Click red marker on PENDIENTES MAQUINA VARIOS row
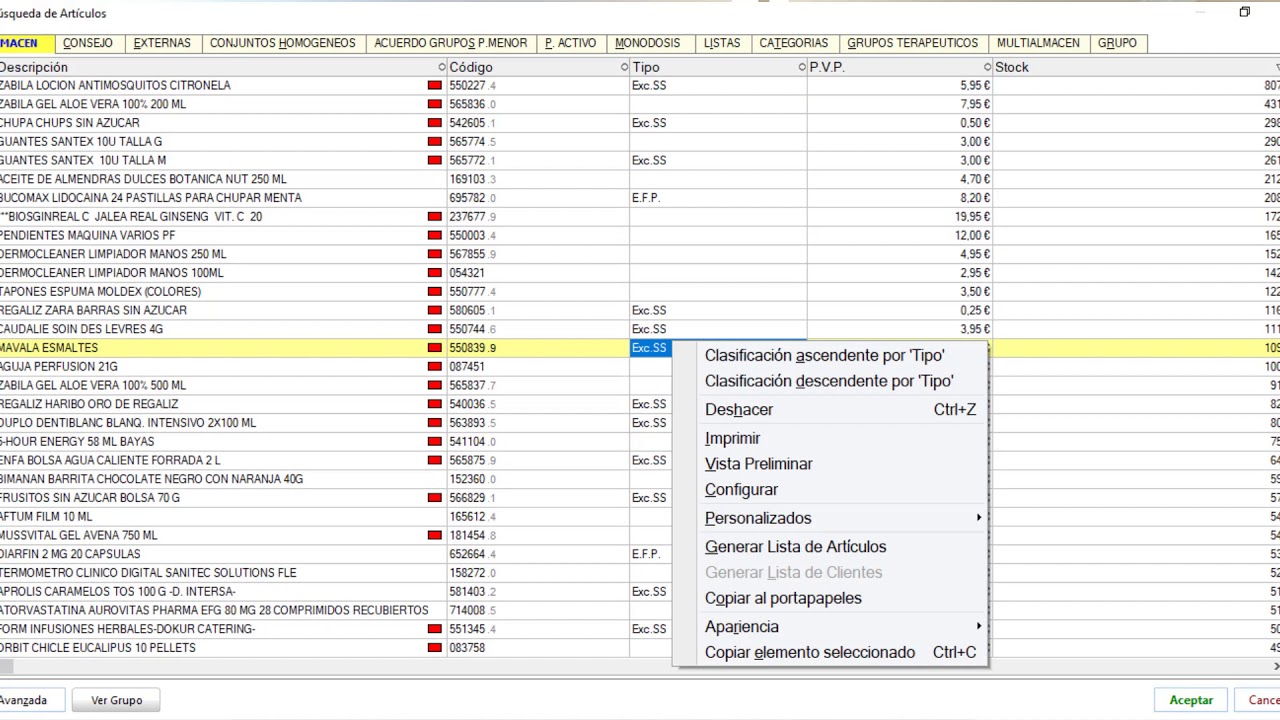 click(x=435, y=236)
